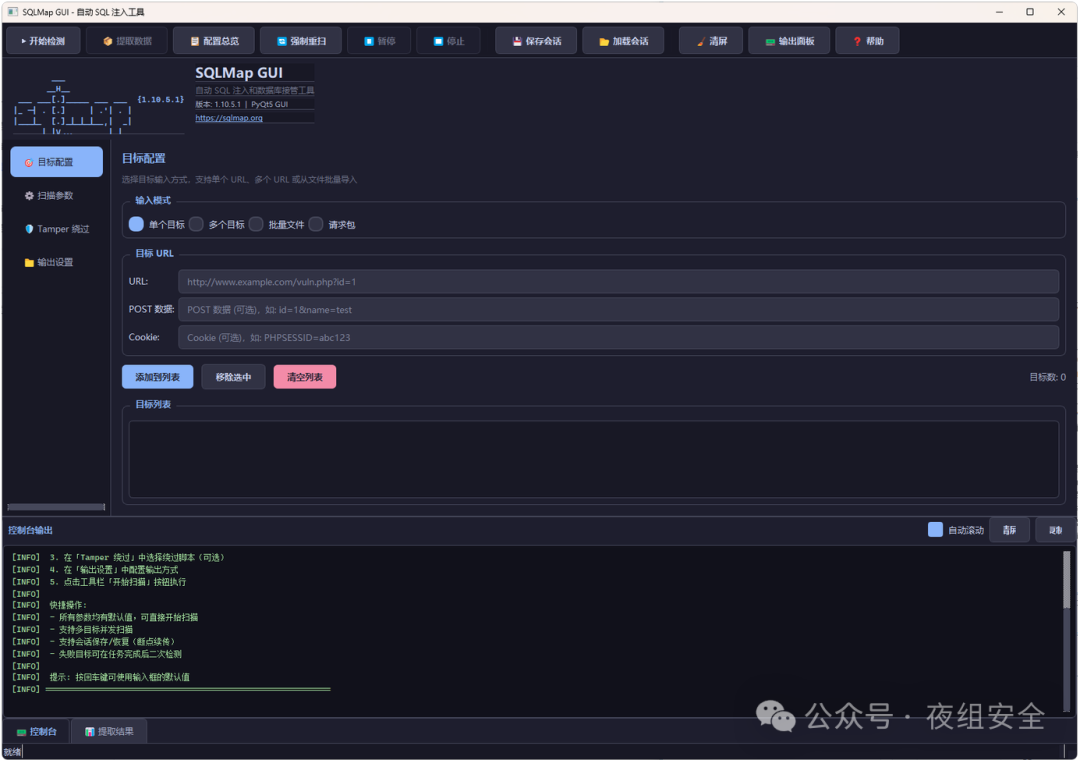Screen dimensions: 1080x760
Task: Click the Cookie input field
Action: [x=619, y=338]
